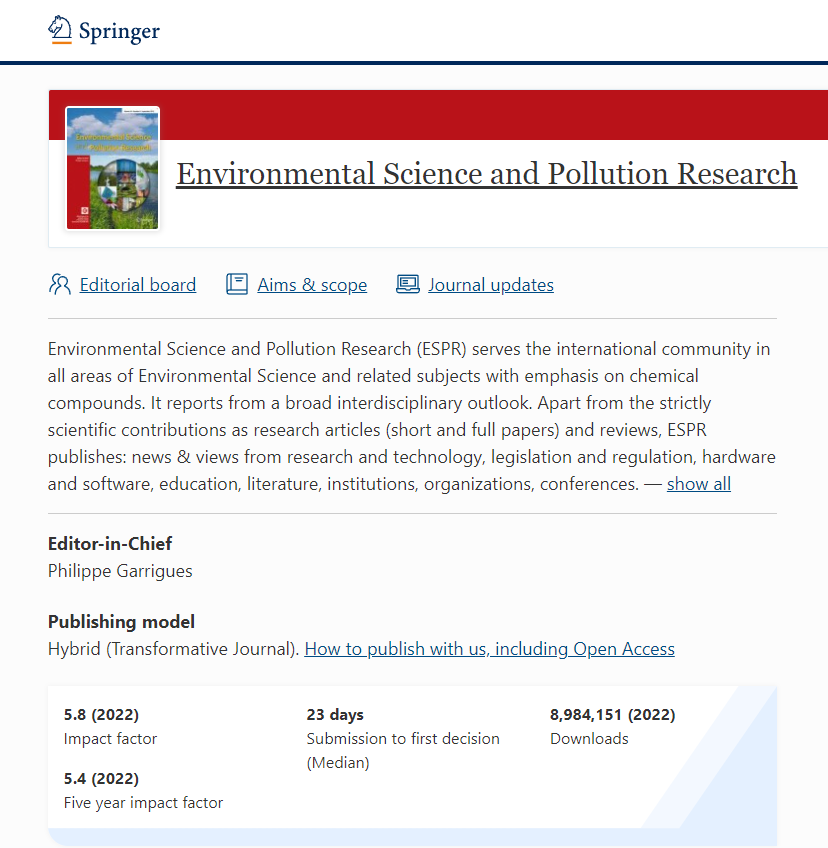
Task: Select the 23 days submission value
Action: [x=335, y=714]
